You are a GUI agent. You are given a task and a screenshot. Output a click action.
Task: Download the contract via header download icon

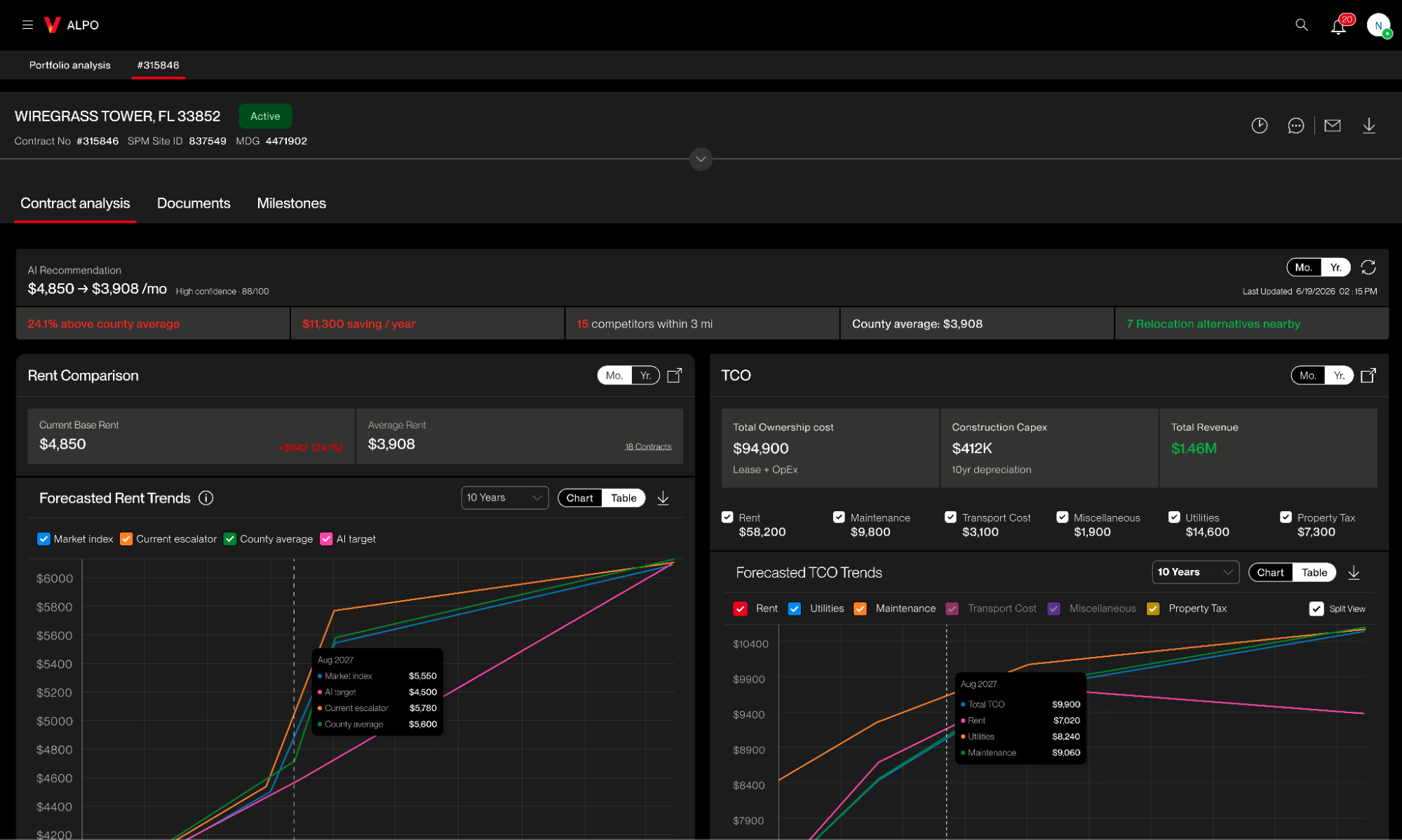point(1368,126)
